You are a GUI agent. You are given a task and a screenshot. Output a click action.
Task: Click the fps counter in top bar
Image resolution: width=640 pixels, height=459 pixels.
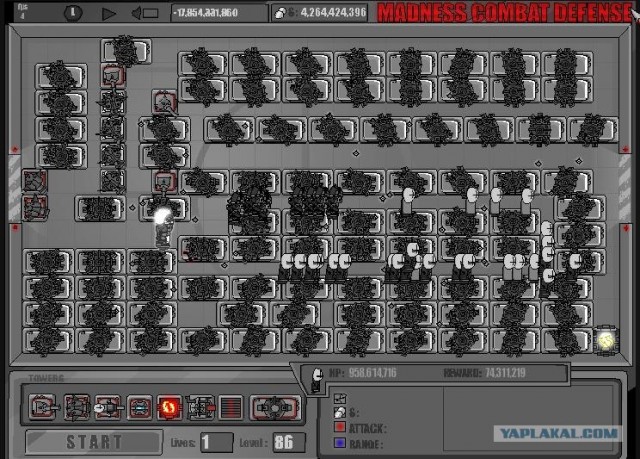[x=22, y=11]
